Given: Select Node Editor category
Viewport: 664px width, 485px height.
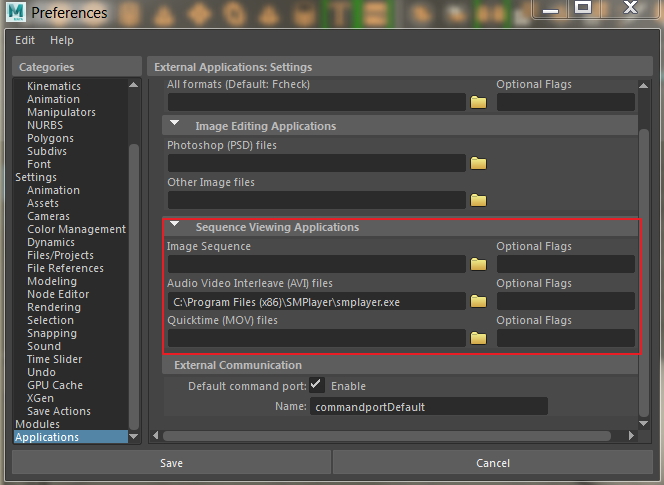Looking at the screenshot, I should pyautogui.click(x=58, y=294).
